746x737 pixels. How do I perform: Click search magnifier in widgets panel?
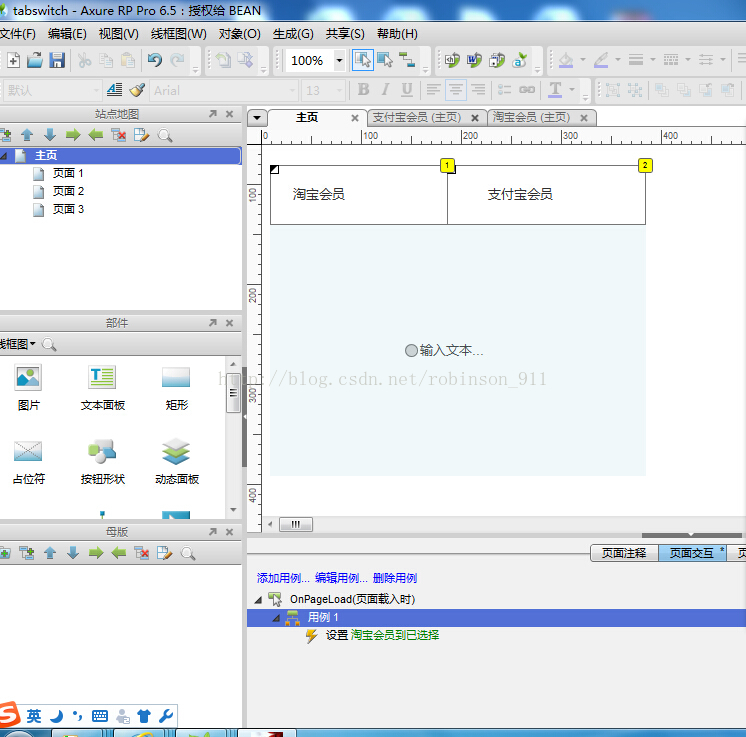[49, 344]
